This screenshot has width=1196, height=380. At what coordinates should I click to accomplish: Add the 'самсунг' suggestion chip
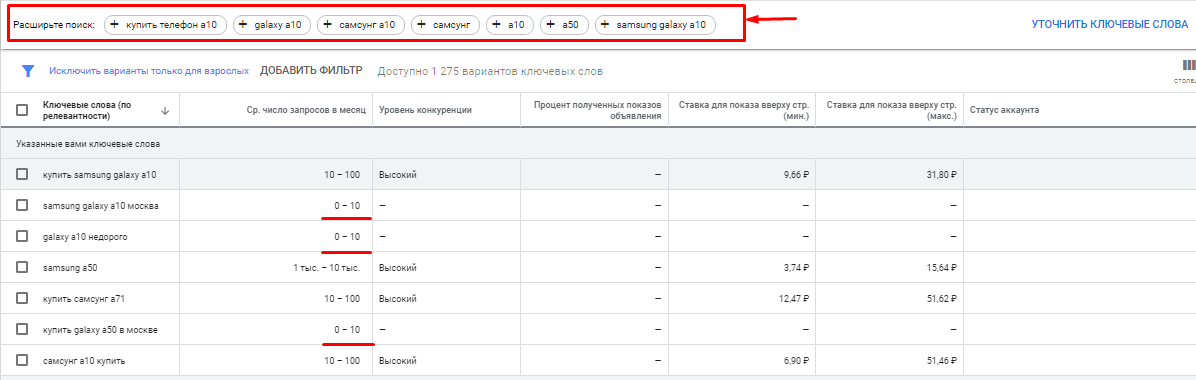[445, 25]
